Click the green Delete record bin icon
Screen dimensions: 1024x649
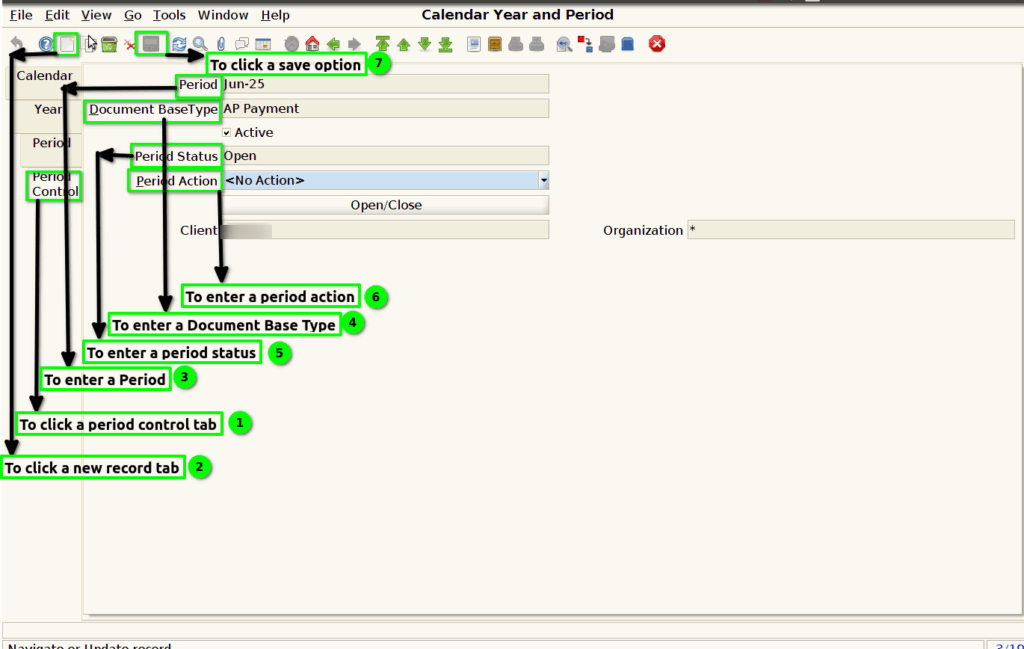click(109, 44)
